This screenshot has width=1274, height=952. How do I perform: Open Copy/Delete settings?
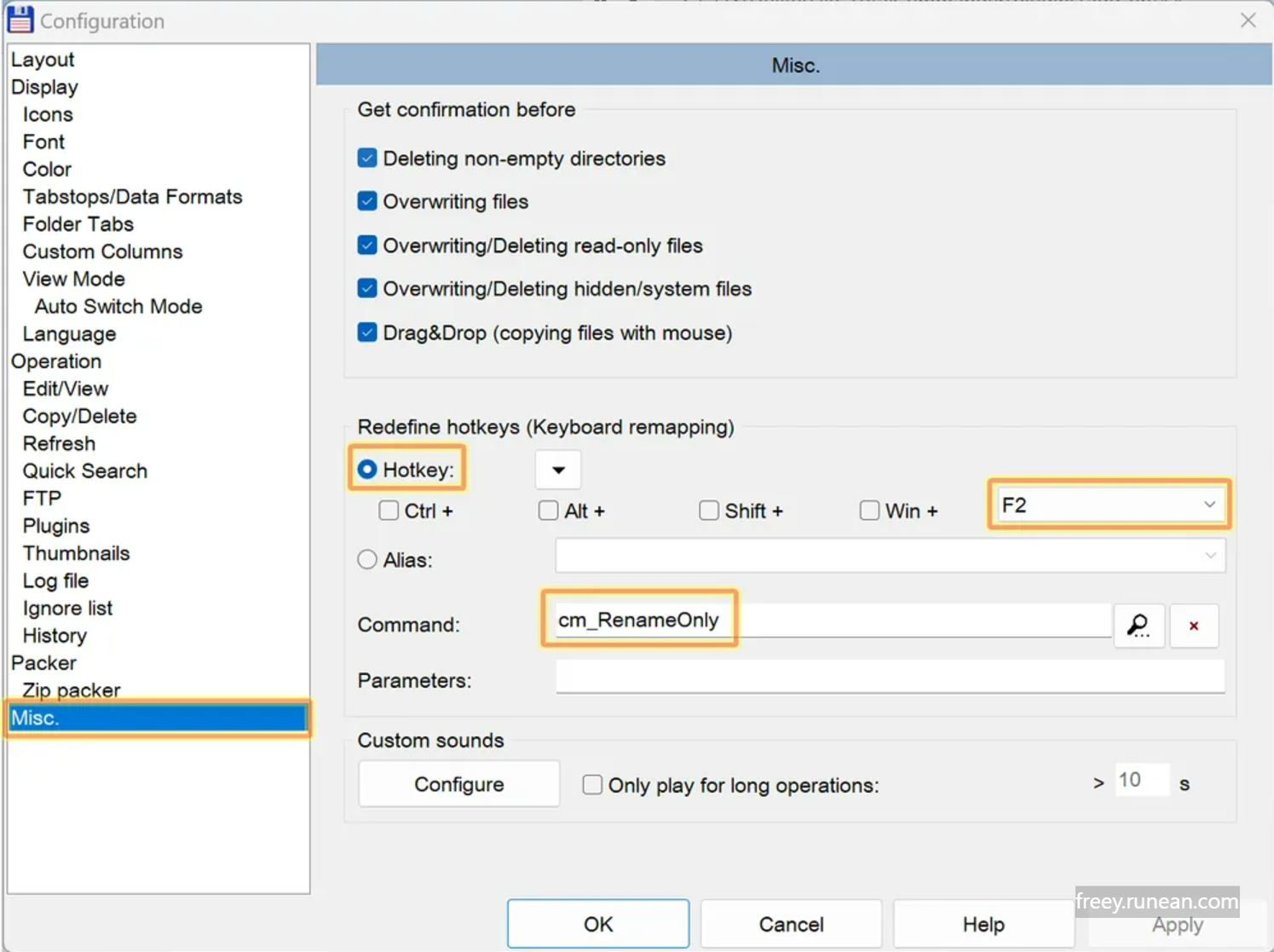(x=79, y=416)
